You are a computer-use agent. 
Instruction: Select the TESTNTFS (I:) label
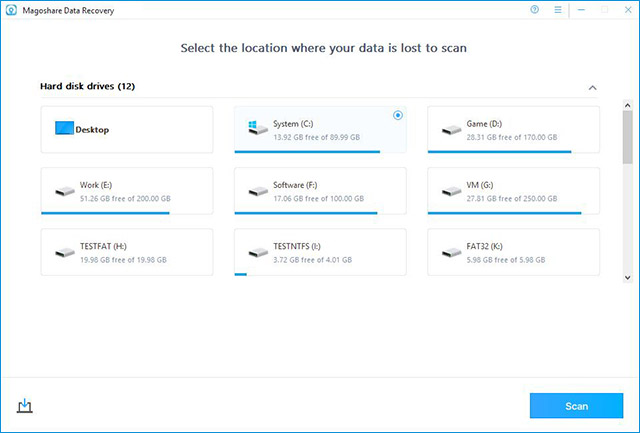click(297, 246)
